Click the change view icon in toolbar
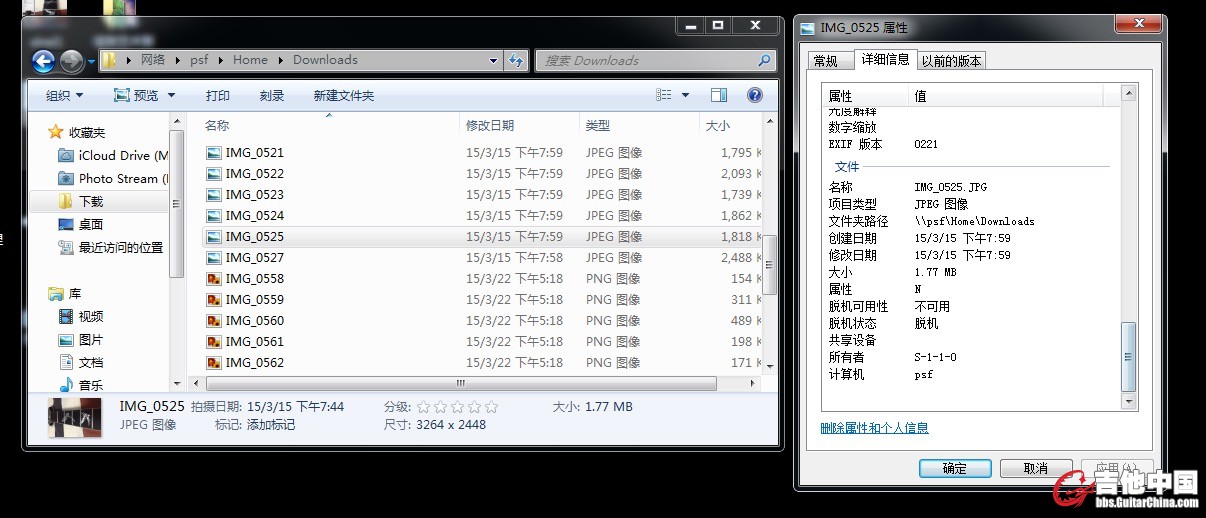Screen dimensions: 1206x518 [x=664, y=95]
